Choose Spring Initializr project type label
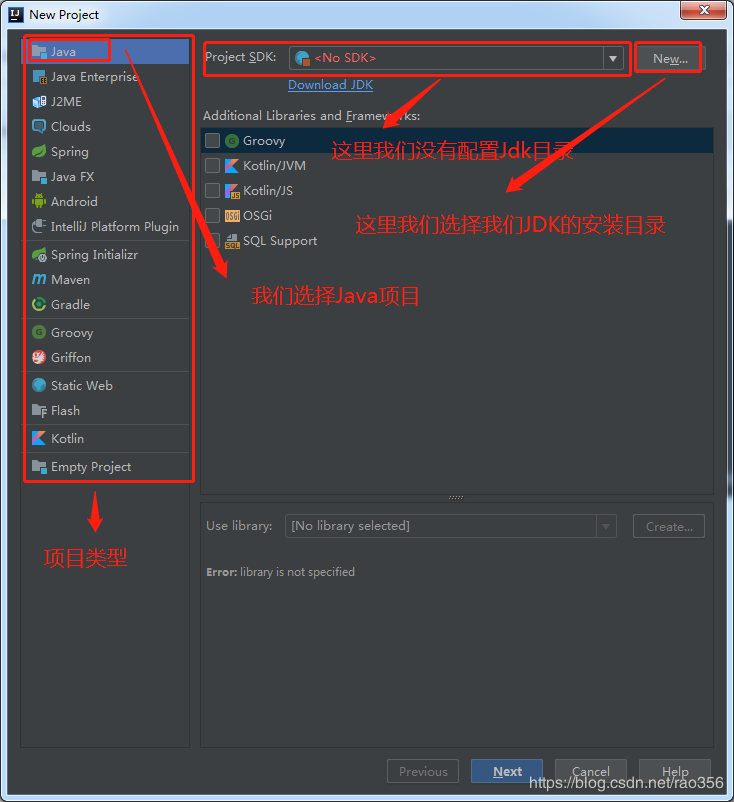Screen dimensions: 734x802 tap(95, 255)
